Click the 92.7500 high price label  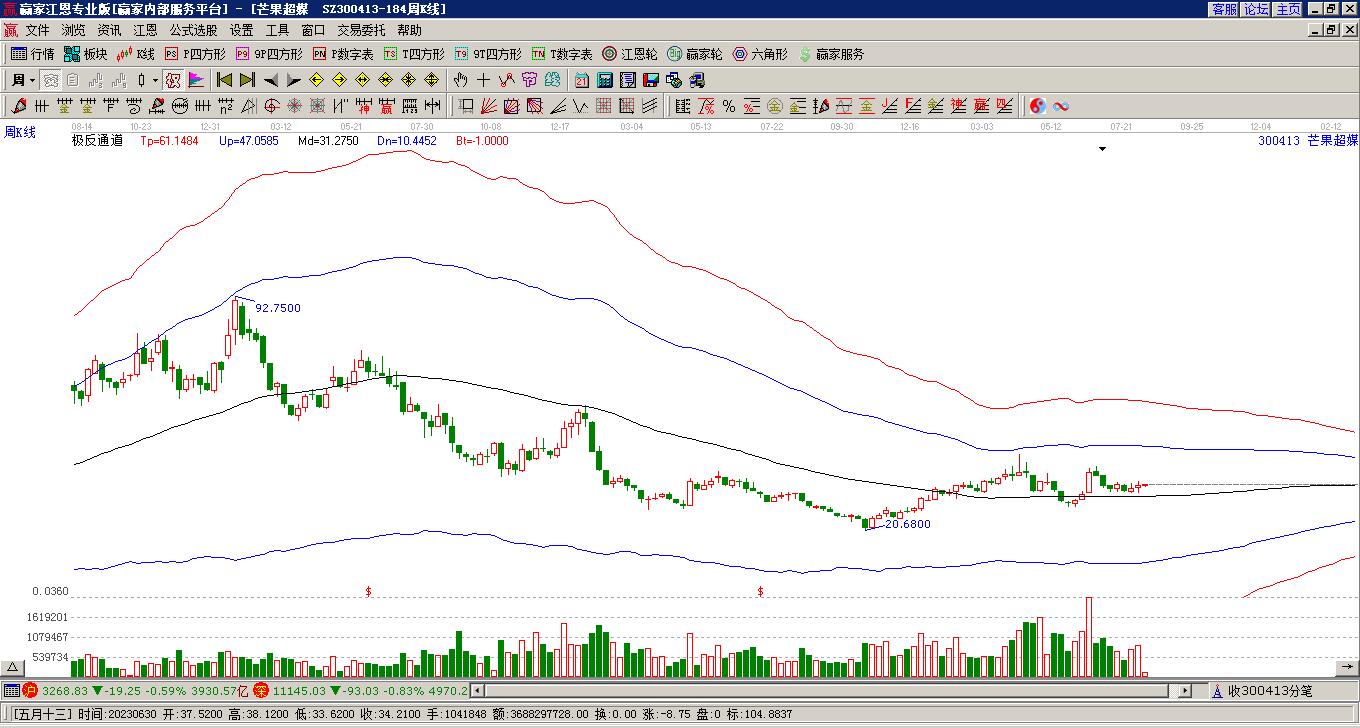(x=278, y=308)
